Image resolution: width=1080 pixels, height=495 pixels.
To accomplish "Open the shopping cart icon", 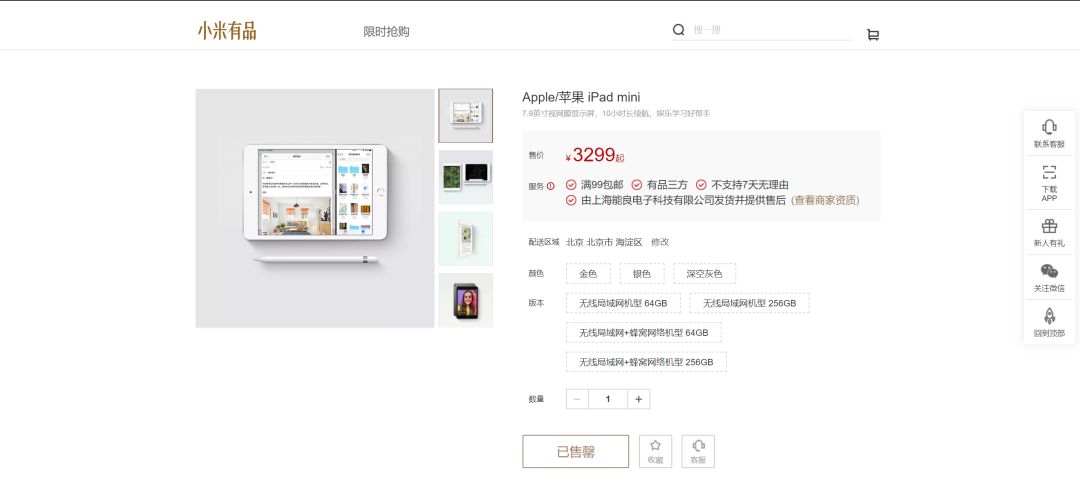I will (873, 34).
